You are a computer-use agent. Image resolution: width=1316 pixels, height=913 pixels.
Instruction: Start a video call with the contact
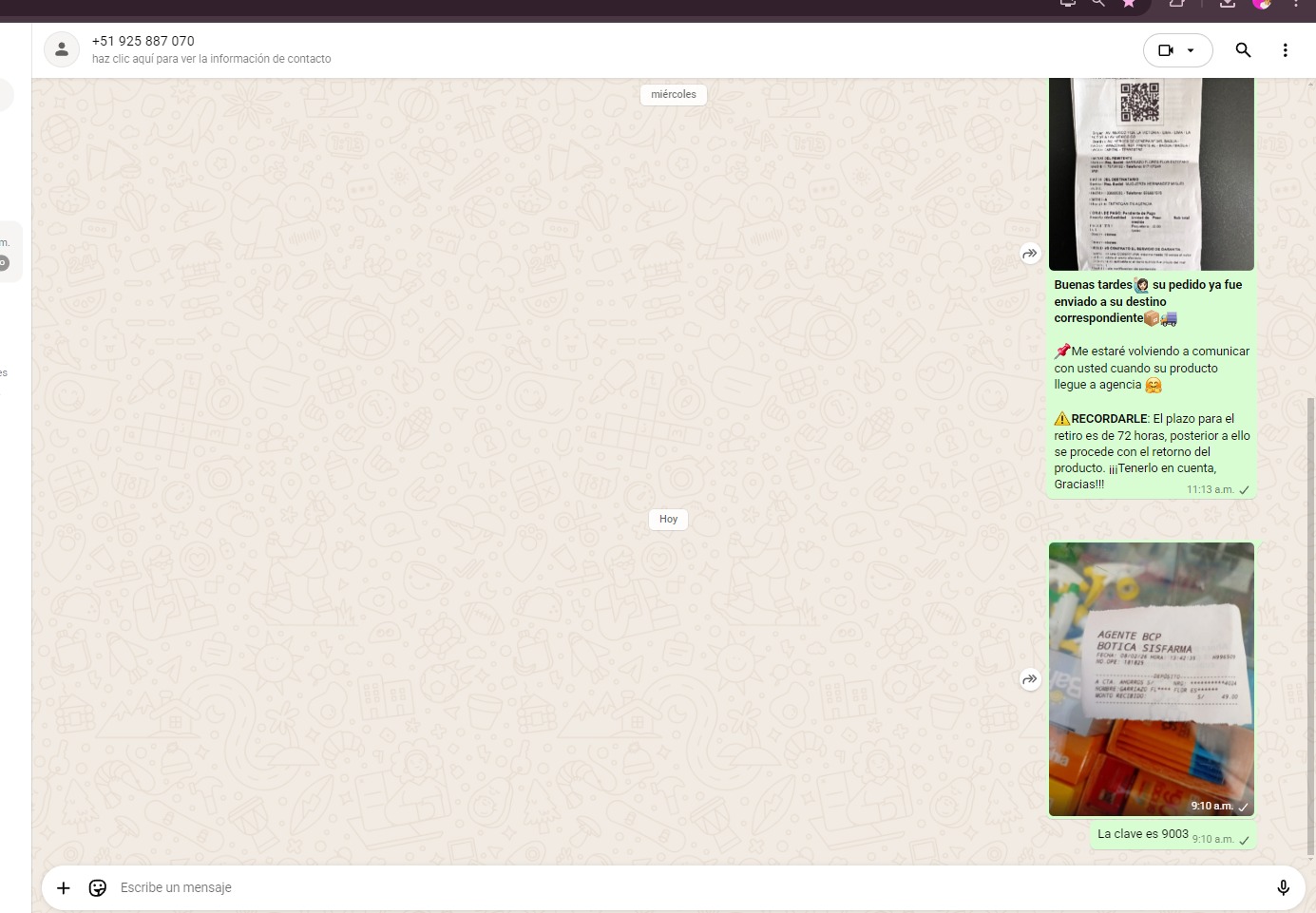click(x=1166, y=50)
